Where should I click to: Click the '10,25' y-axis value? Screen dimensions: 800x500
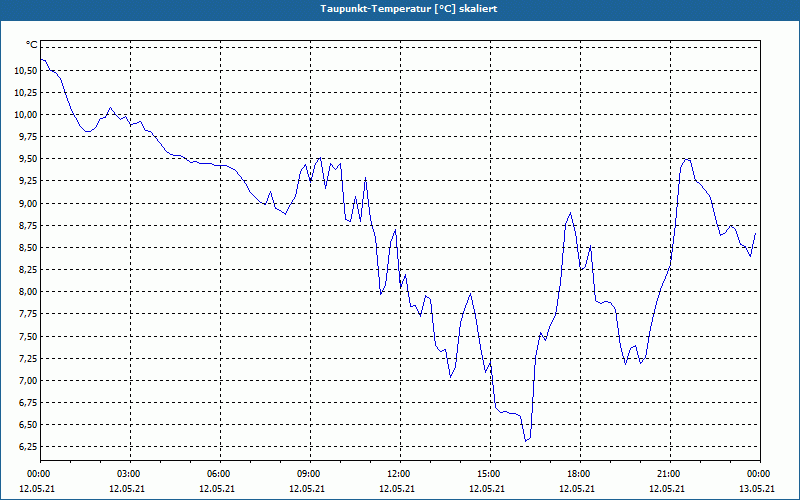coord(26,93)
